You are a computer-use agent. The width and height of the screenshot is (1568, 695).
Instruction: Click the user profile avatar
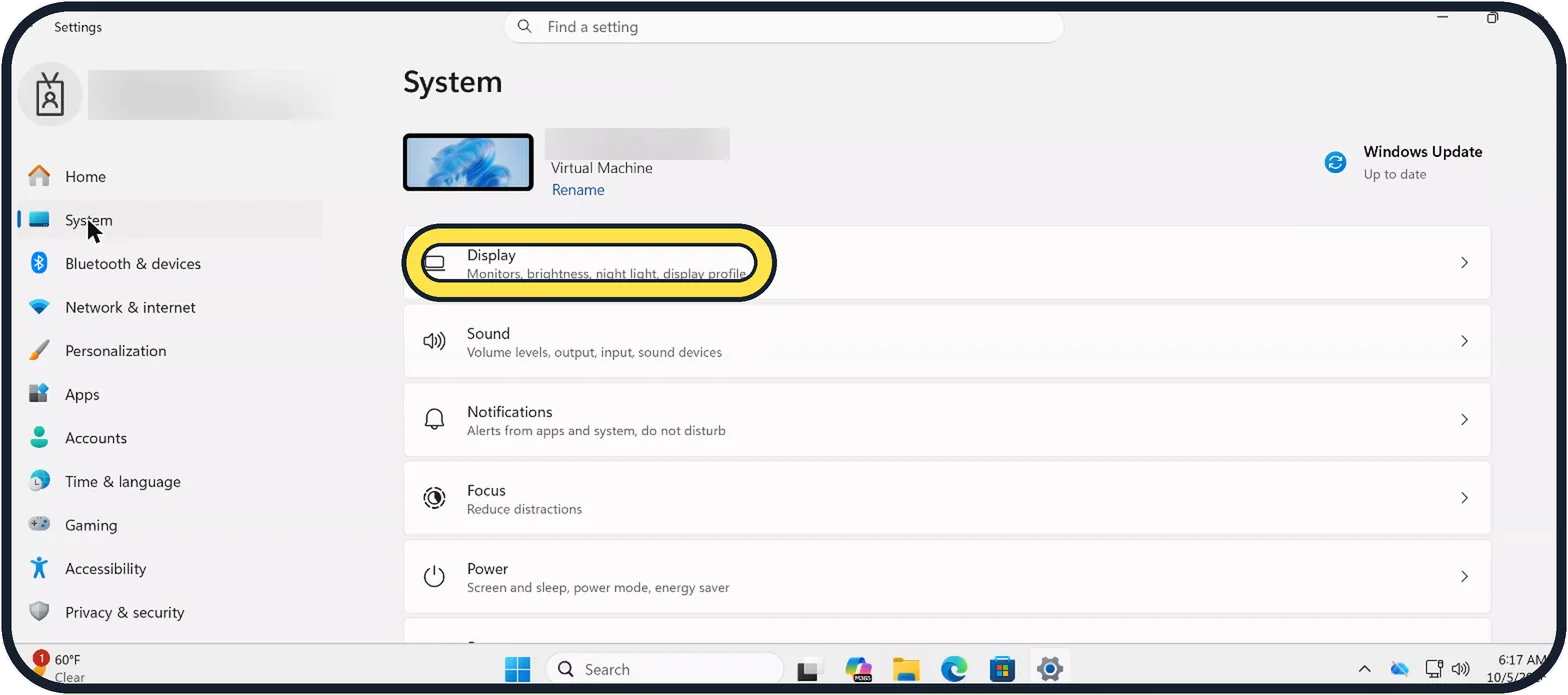coord(50,95)
